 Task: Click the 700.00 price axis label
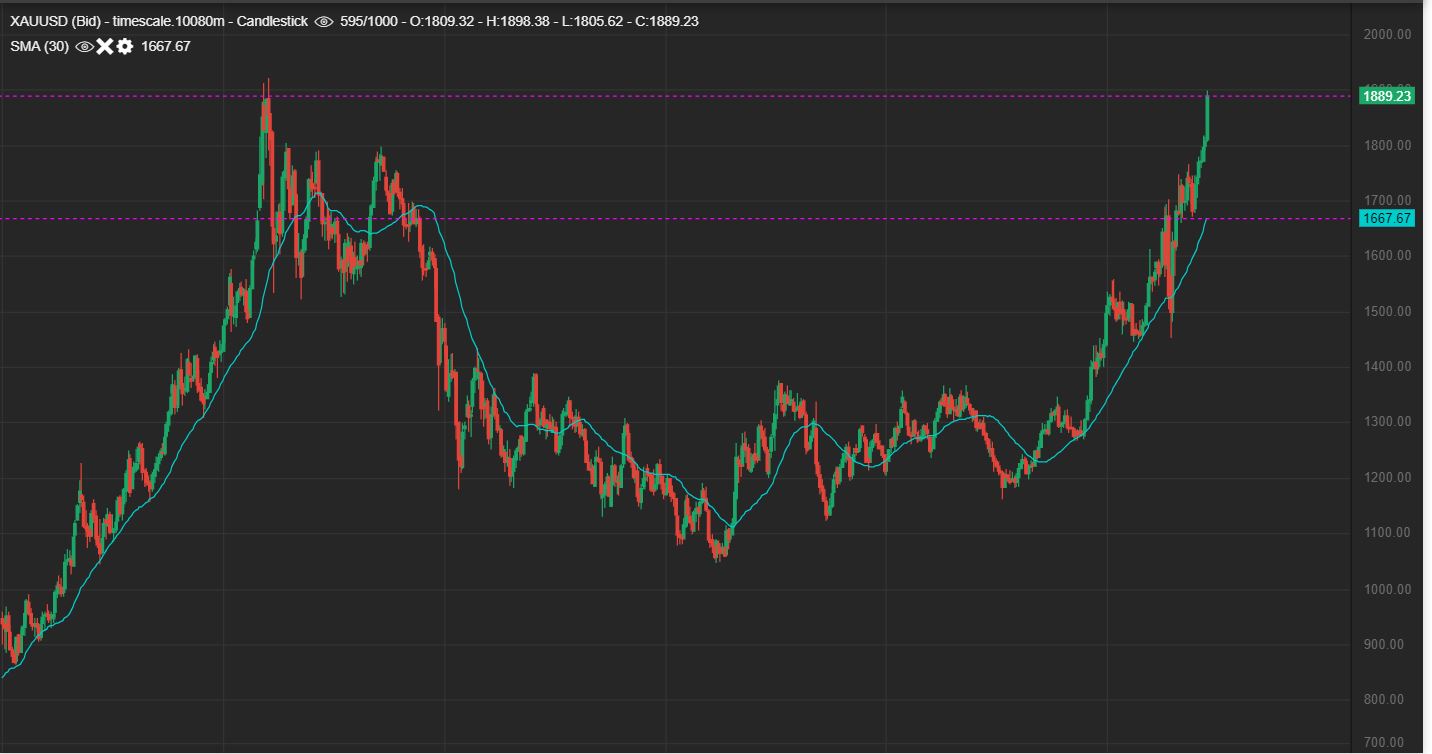click(1387, 742)
